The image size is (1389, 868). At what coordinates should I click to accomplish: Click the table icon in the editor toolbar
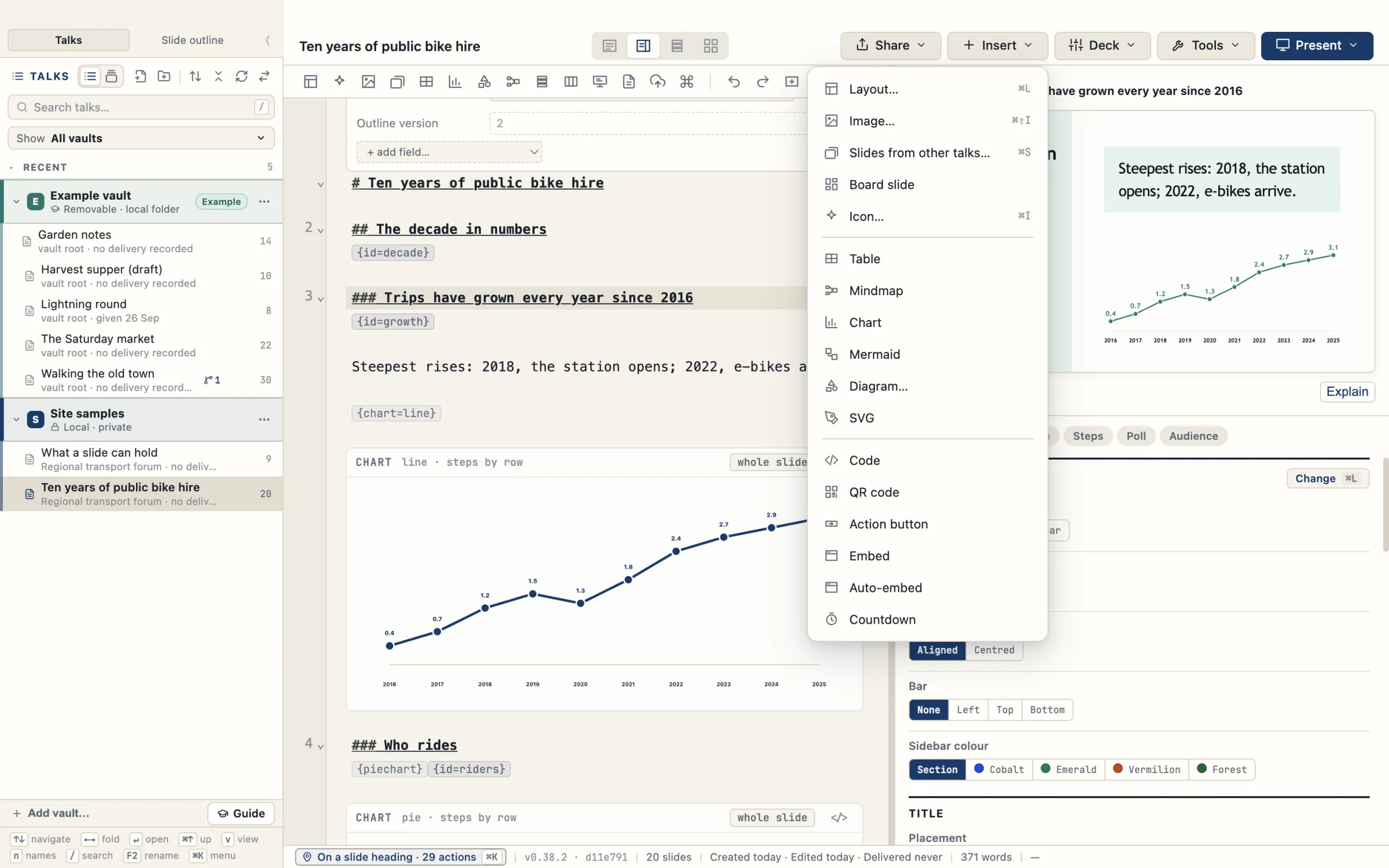(x=426, y=82)
